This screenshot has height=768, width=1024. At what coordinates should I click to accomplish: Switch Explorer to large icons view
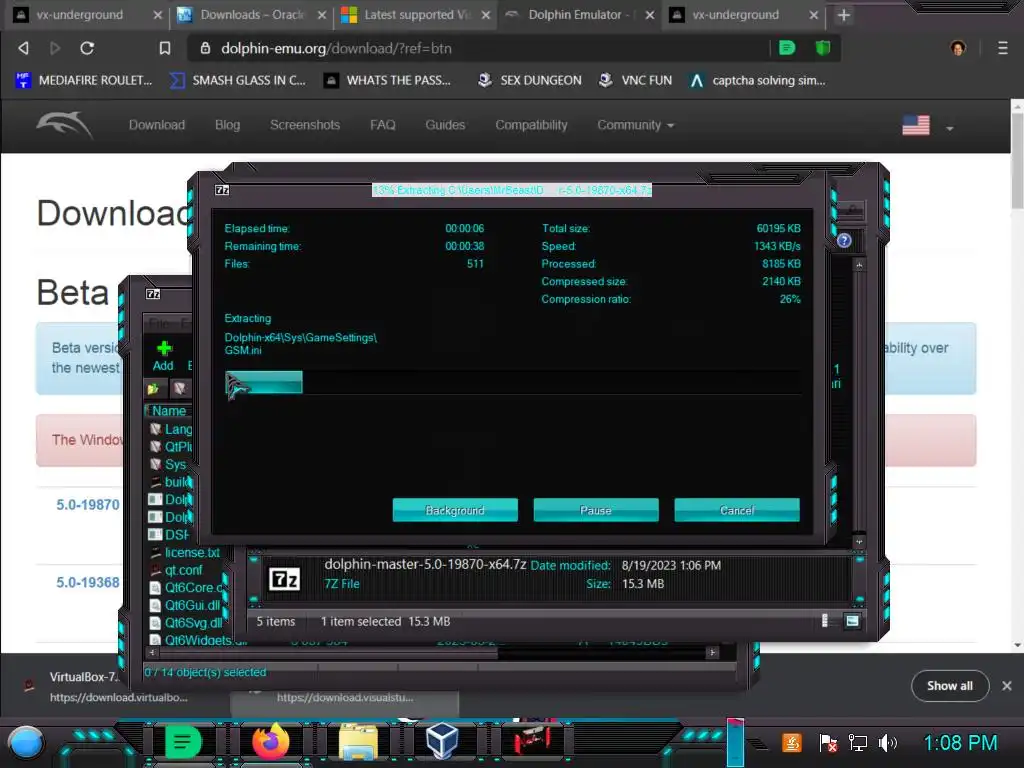852,620
